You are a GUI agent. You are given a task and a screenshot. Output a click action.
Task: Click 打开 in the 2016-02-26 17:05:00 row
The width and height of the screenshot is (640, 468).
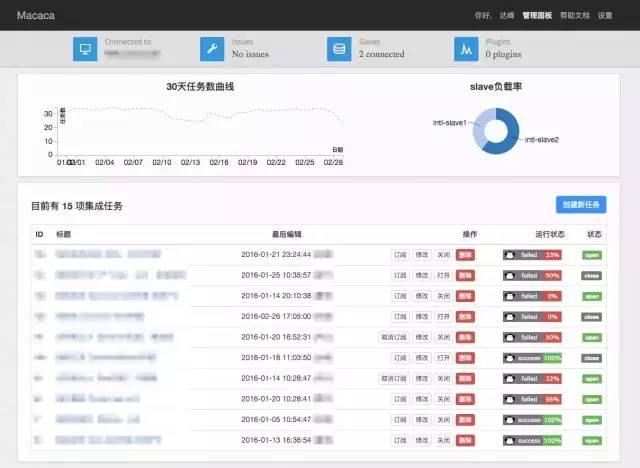coord(443,317)
